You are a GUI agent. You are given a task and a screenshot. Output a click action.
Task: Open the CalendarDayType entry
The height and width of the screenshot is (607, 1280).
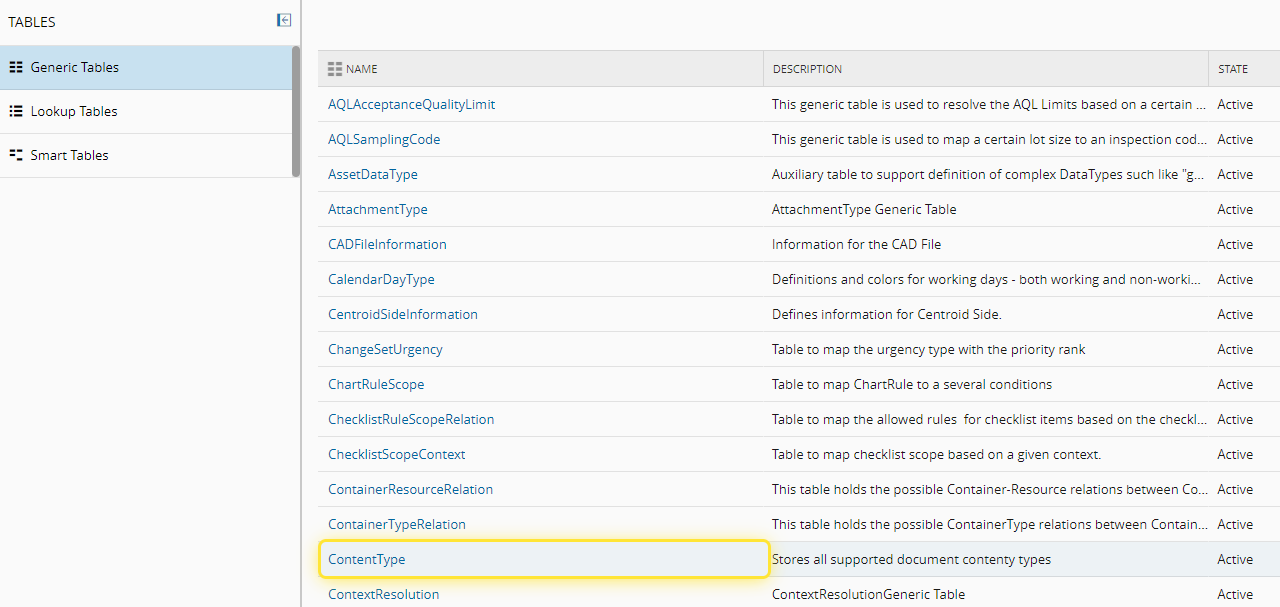(381, 279)
